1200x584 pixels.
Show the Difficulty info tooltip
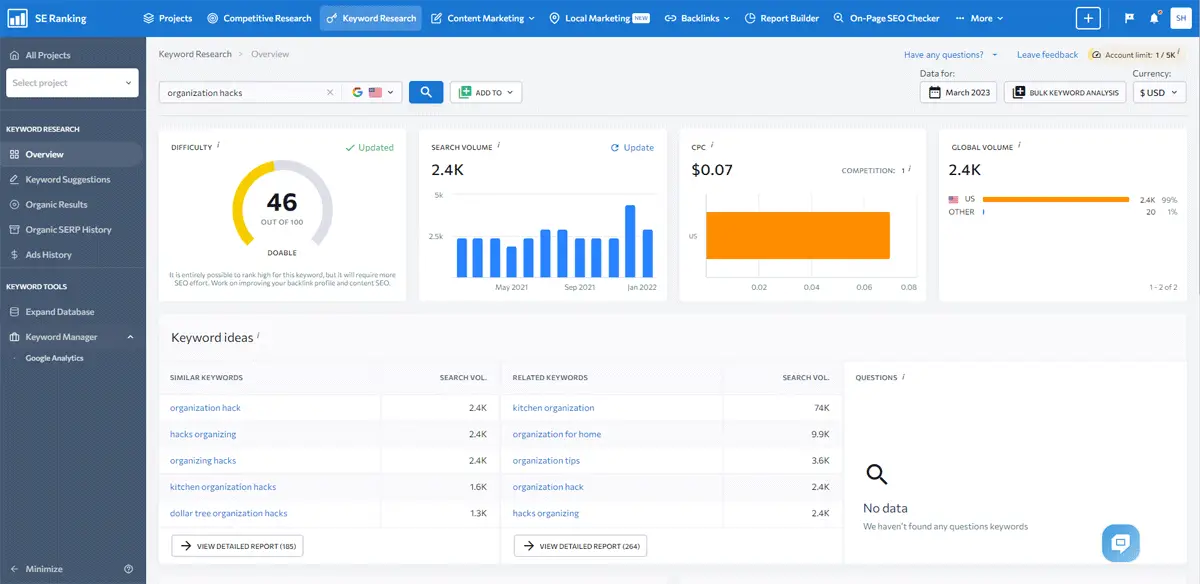(x=219, y=145)
